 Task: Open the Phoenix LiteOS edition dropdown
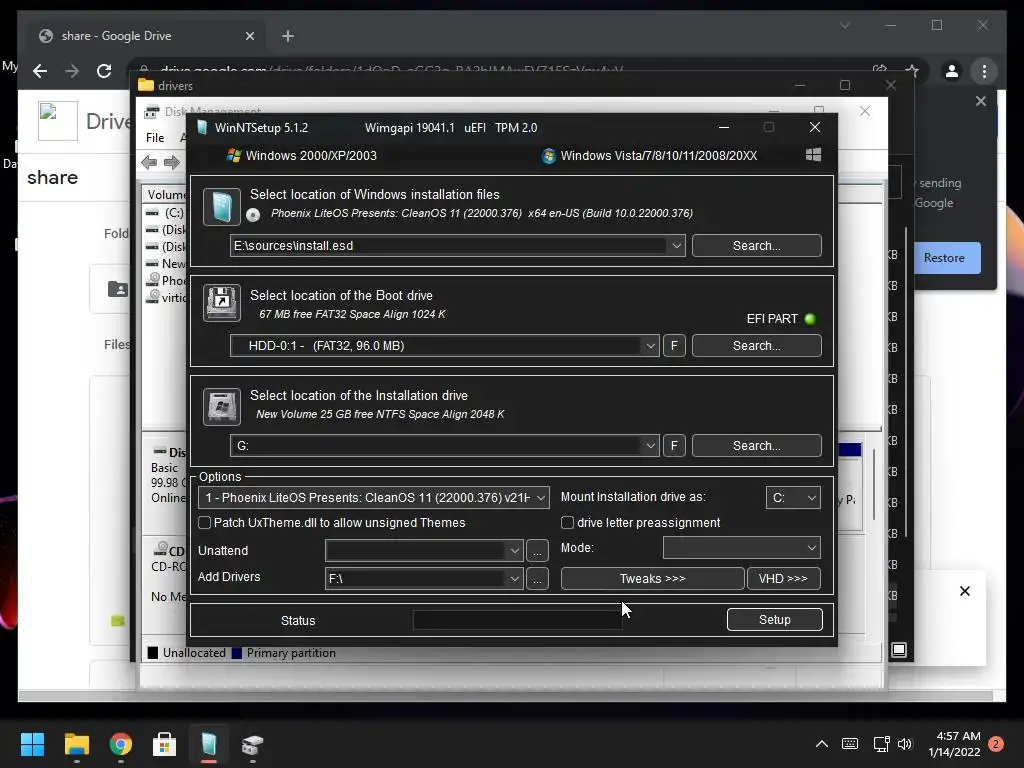(374, 498)
